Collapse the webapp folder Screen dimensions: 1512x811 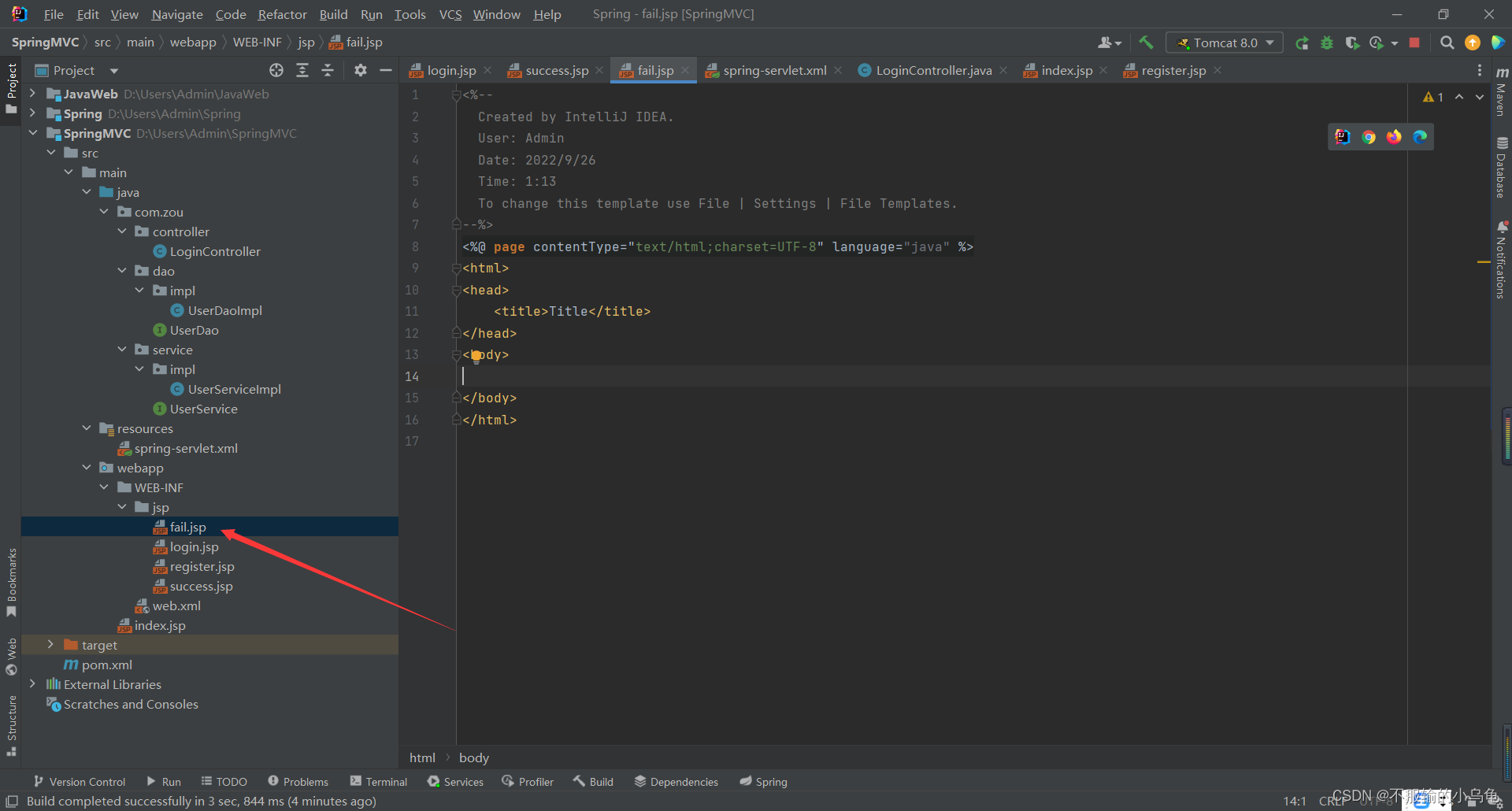(87, 468)
